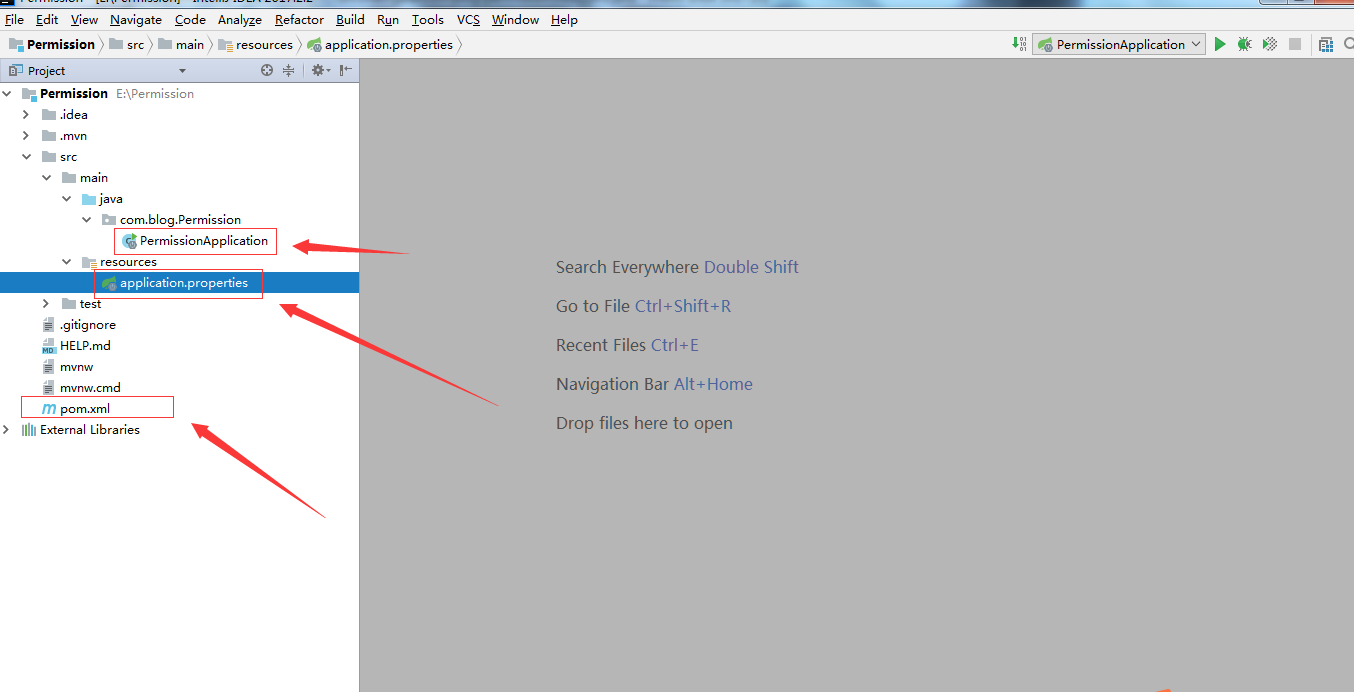The height and width of the screenshot is (692, 1354).
Task: Expand the .mvn folder
Action: click(26, 136)
